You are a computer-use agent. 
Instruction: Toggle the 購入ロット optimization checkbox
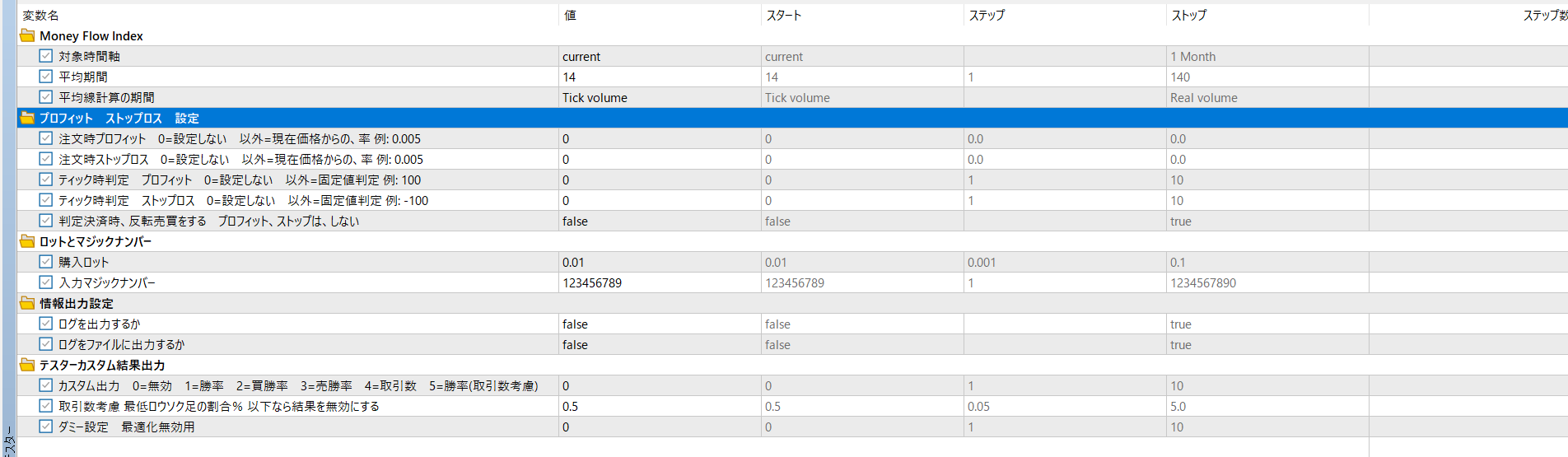pyautogui.click(x=46, y=262)
